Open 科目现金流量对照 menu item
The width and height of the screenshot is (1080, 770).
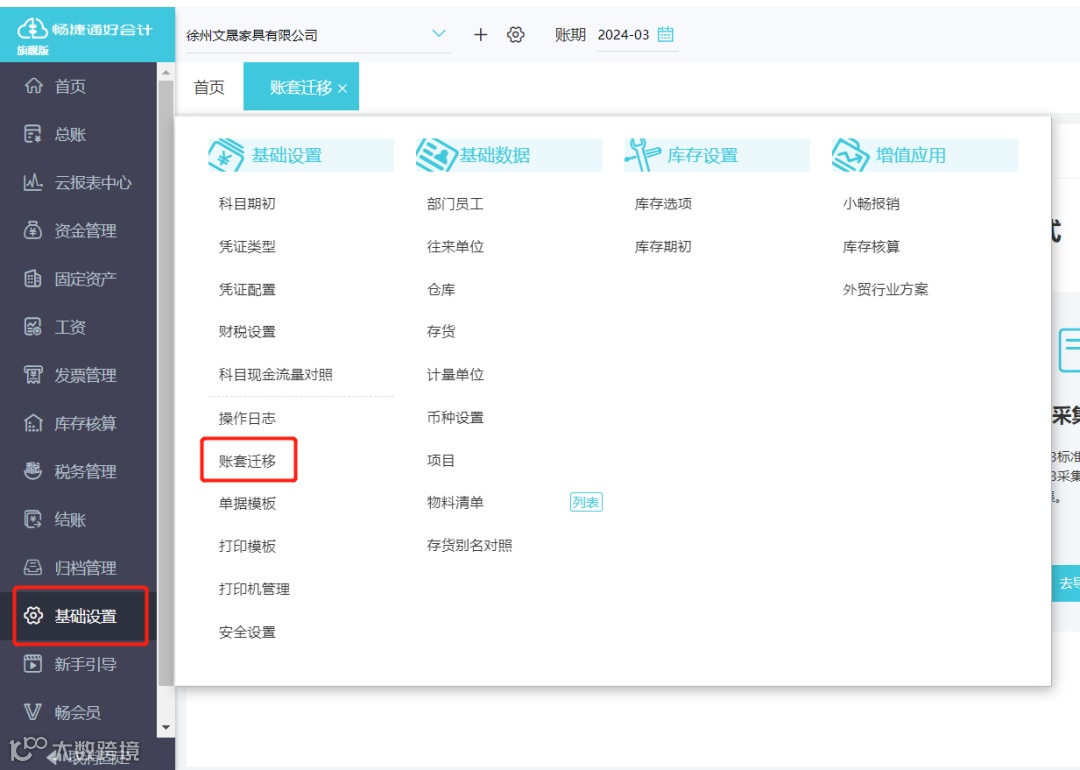(276, 375)
